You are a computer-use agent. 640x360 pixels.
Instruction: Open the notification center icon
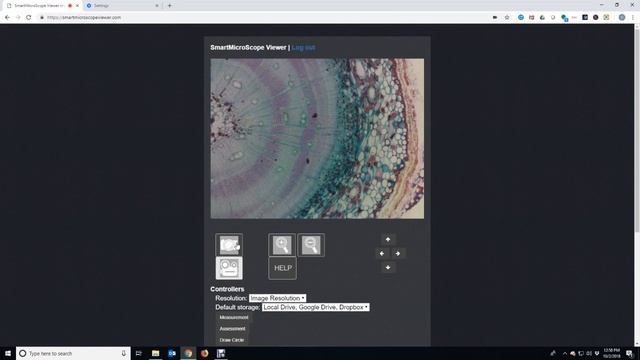[630, 353]
